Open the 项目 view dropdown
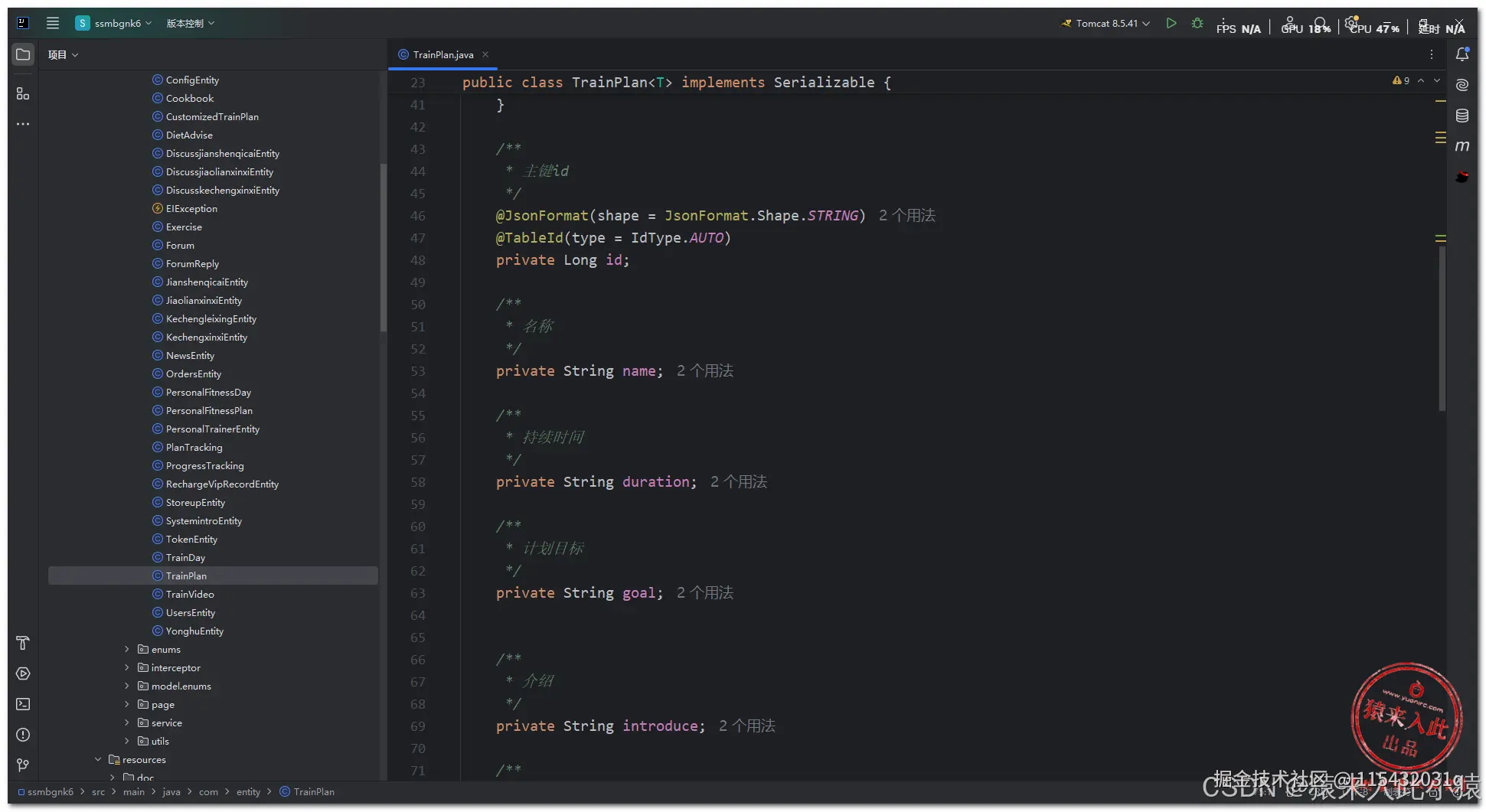Image resolution: width=1486 pixels, height=812 pixels. [64, 54]
